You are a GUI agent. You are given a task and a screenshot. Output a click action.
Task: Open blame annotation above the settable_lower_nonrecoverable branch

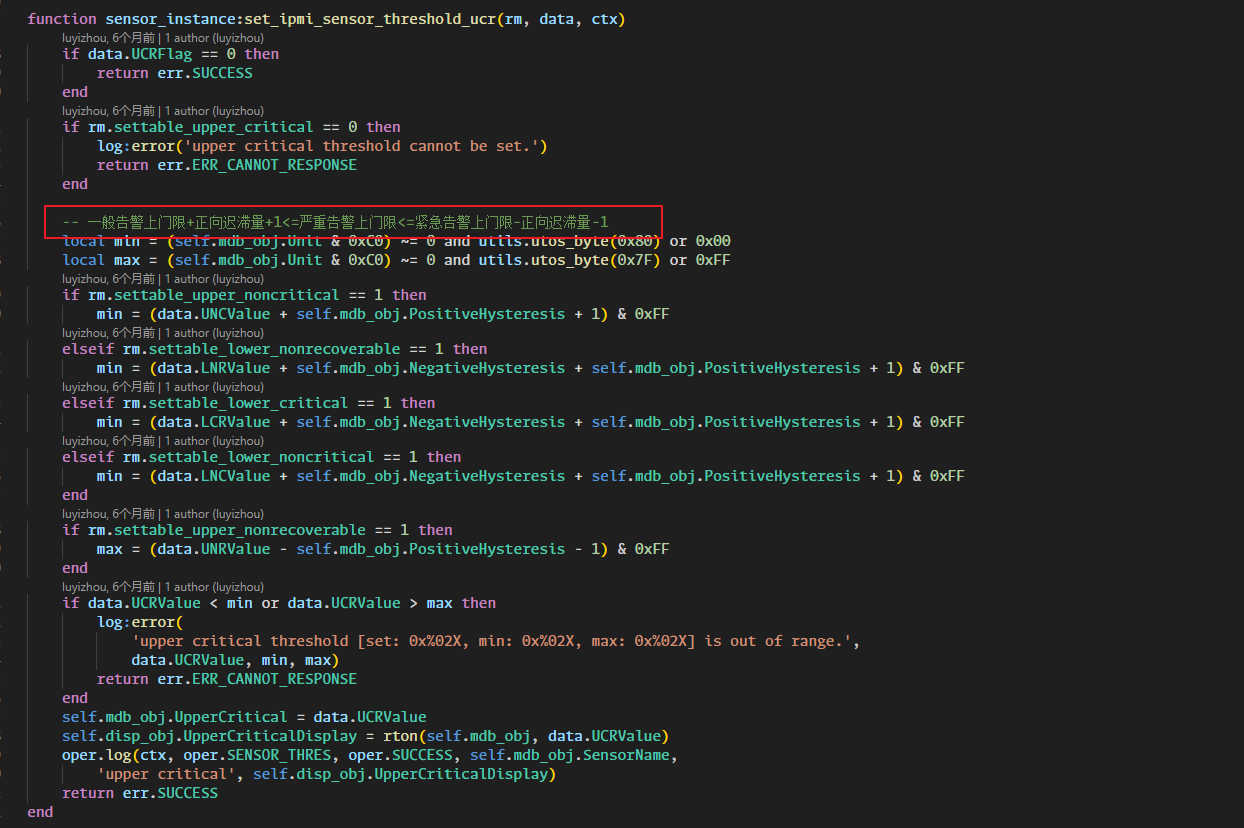click(x=162, y=332)
